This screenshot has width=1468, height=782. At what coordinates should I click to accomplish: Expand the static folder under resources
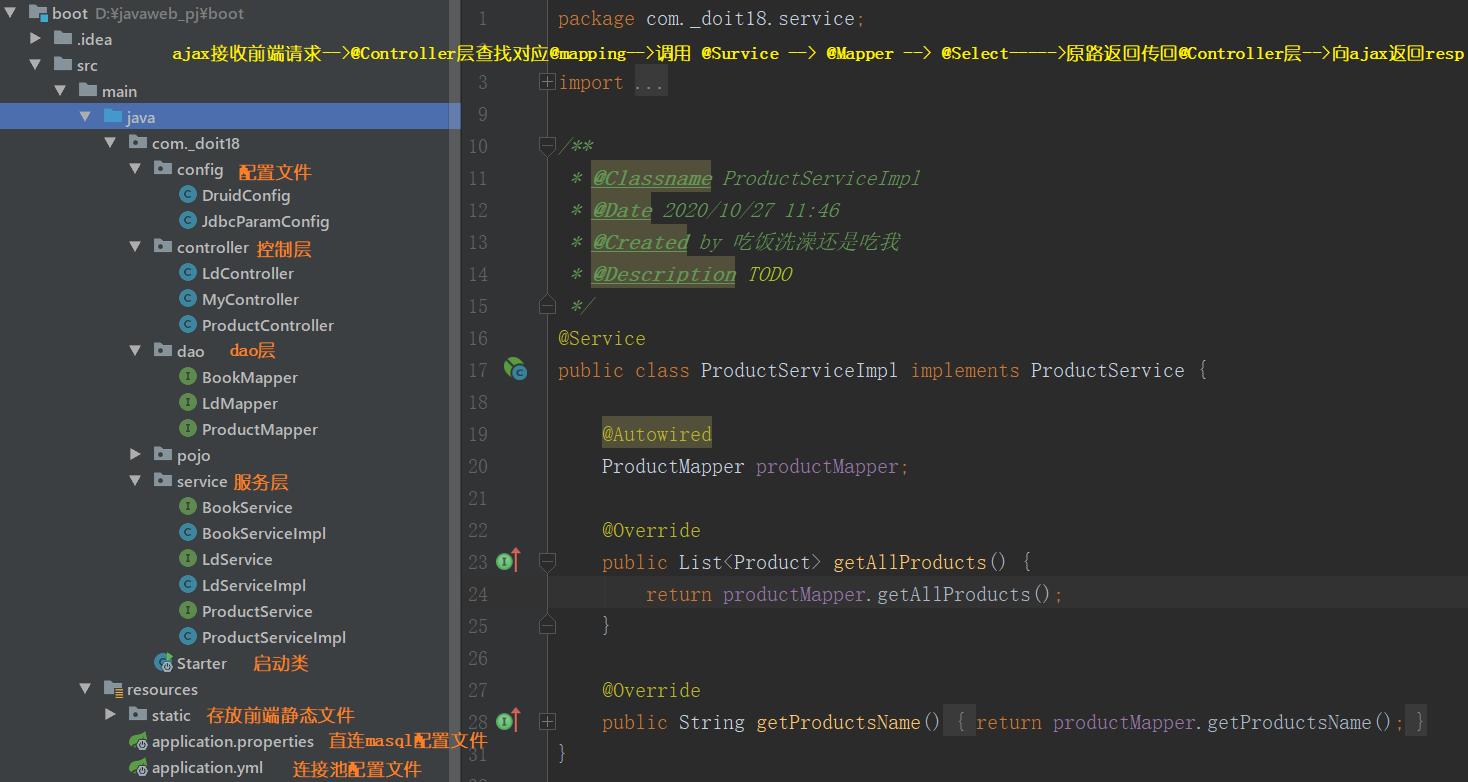tap(109, 715)
